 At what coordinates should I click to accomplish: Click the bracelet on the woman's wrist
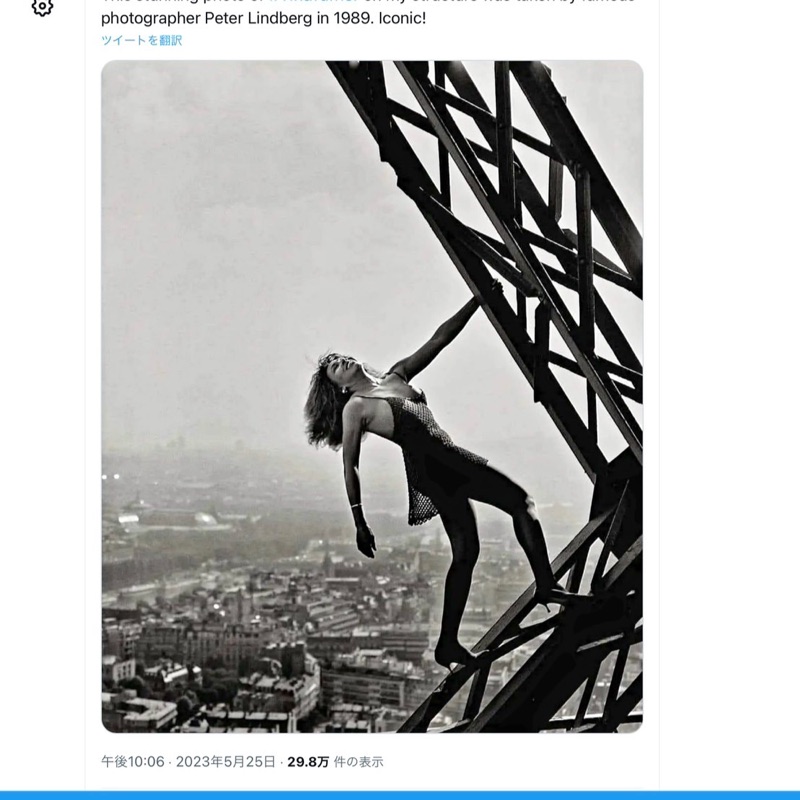point(356,506)
